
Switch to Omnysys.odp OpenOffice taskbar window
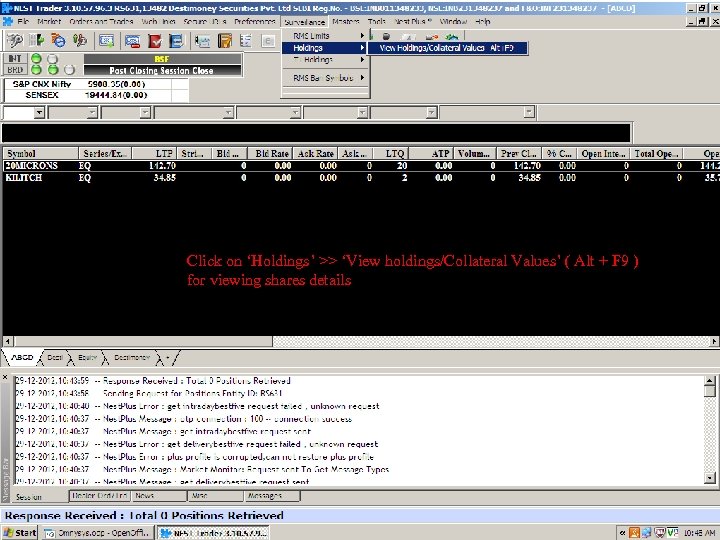point(97,533)
